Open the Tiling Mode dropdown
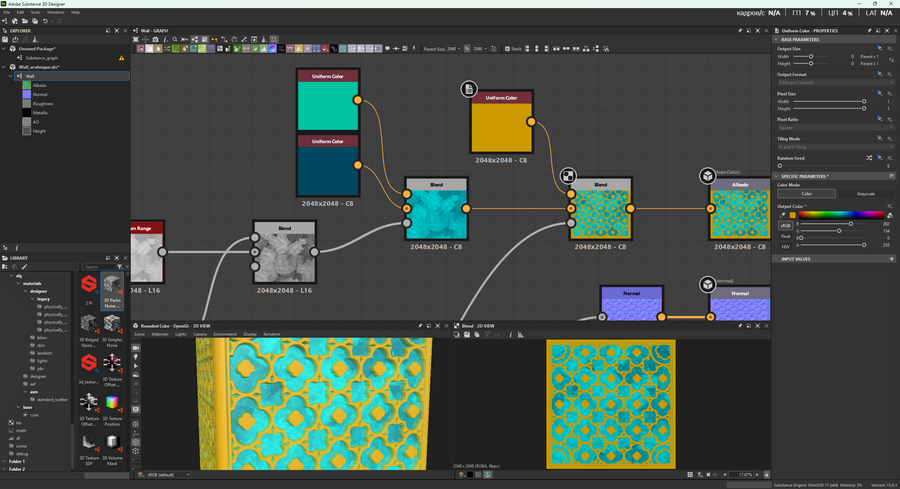 point(834,147)
